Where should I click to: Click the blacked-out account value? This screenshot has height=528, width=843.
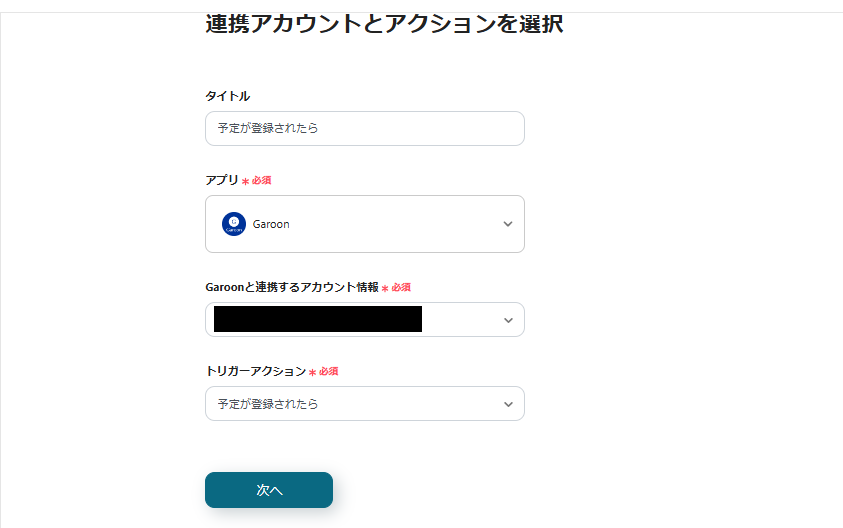click(x=317, y=320)
